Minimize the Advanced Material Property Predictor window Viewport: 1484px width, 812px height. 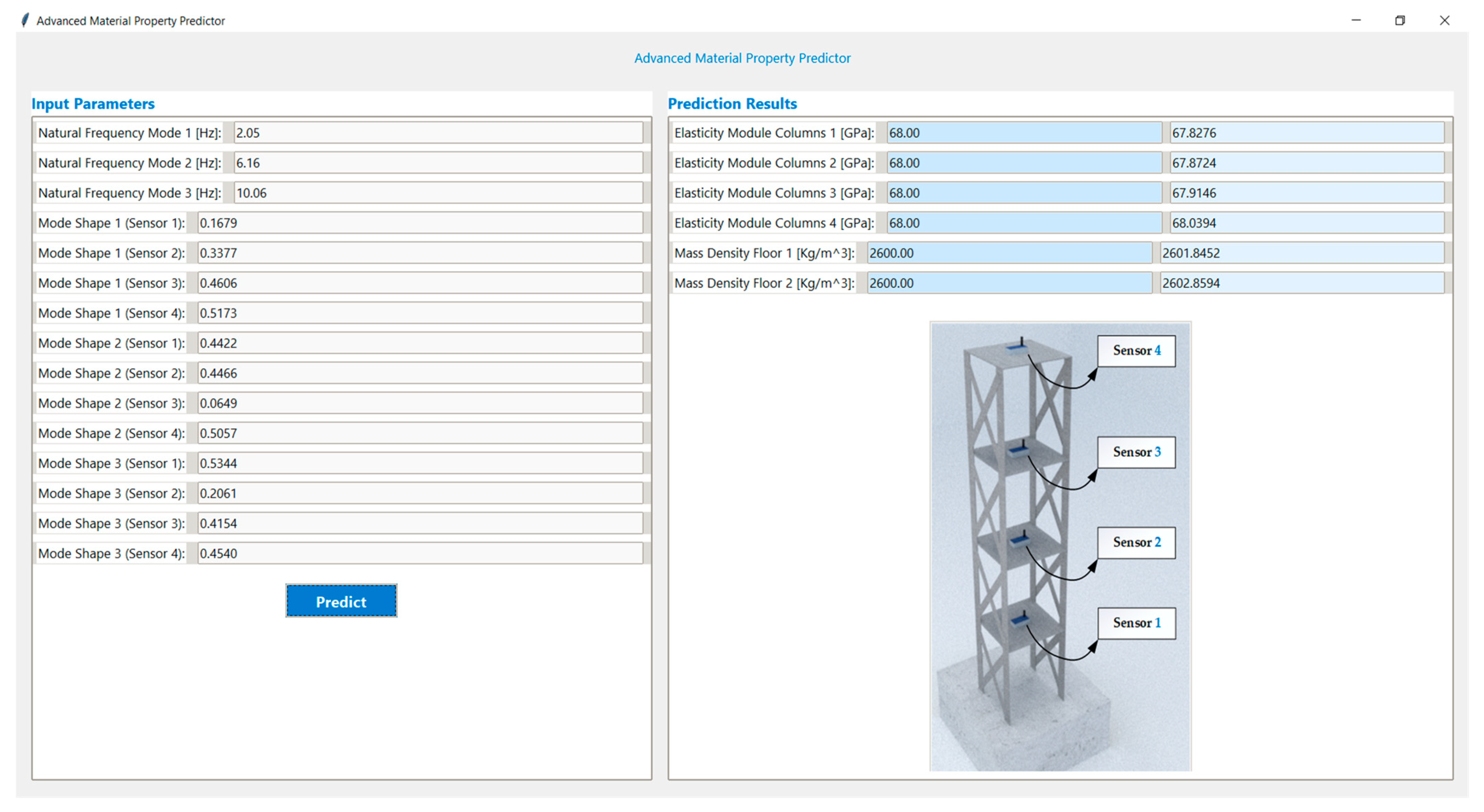[1355, 21]
